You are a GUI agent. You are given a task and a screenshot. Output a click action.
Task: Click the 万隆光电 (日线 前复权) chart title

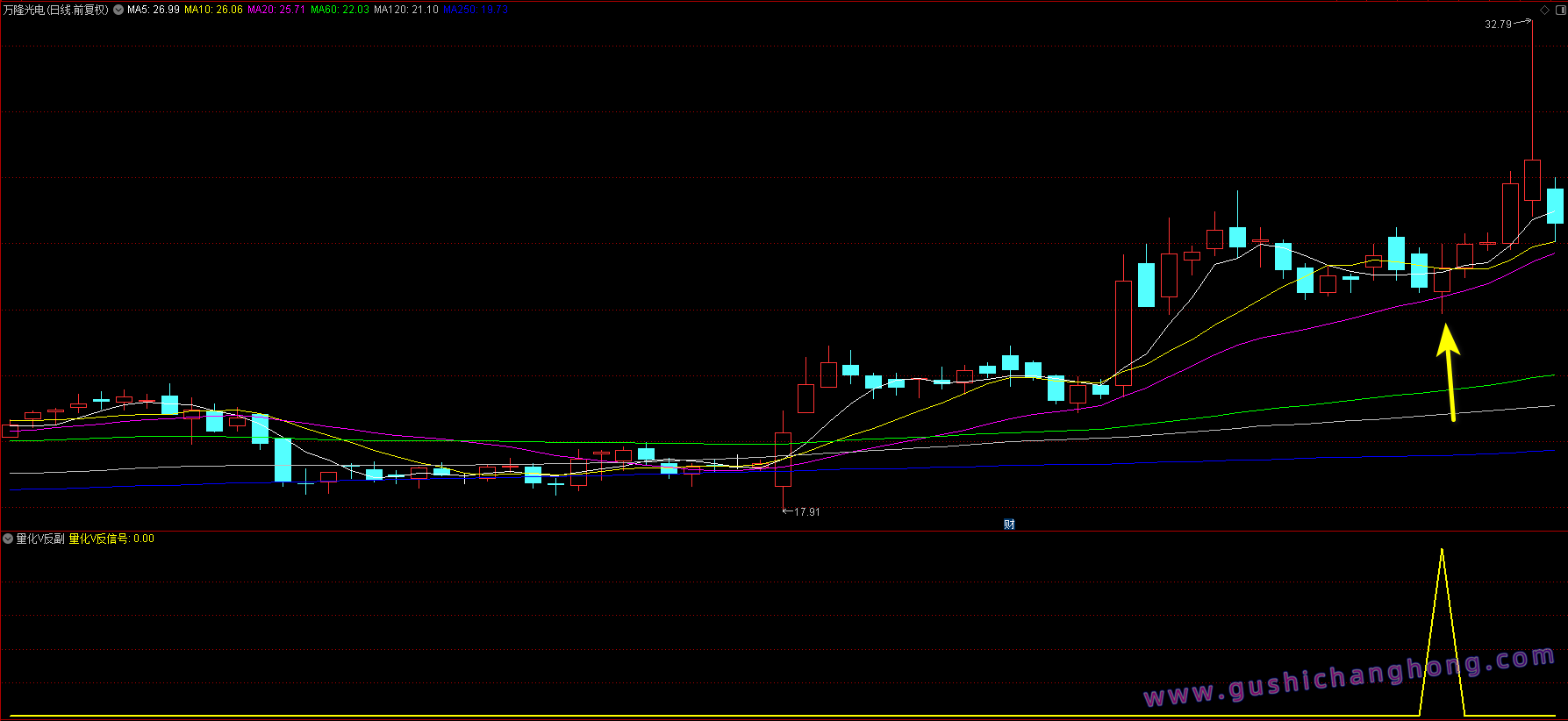[x=56, y=10]
